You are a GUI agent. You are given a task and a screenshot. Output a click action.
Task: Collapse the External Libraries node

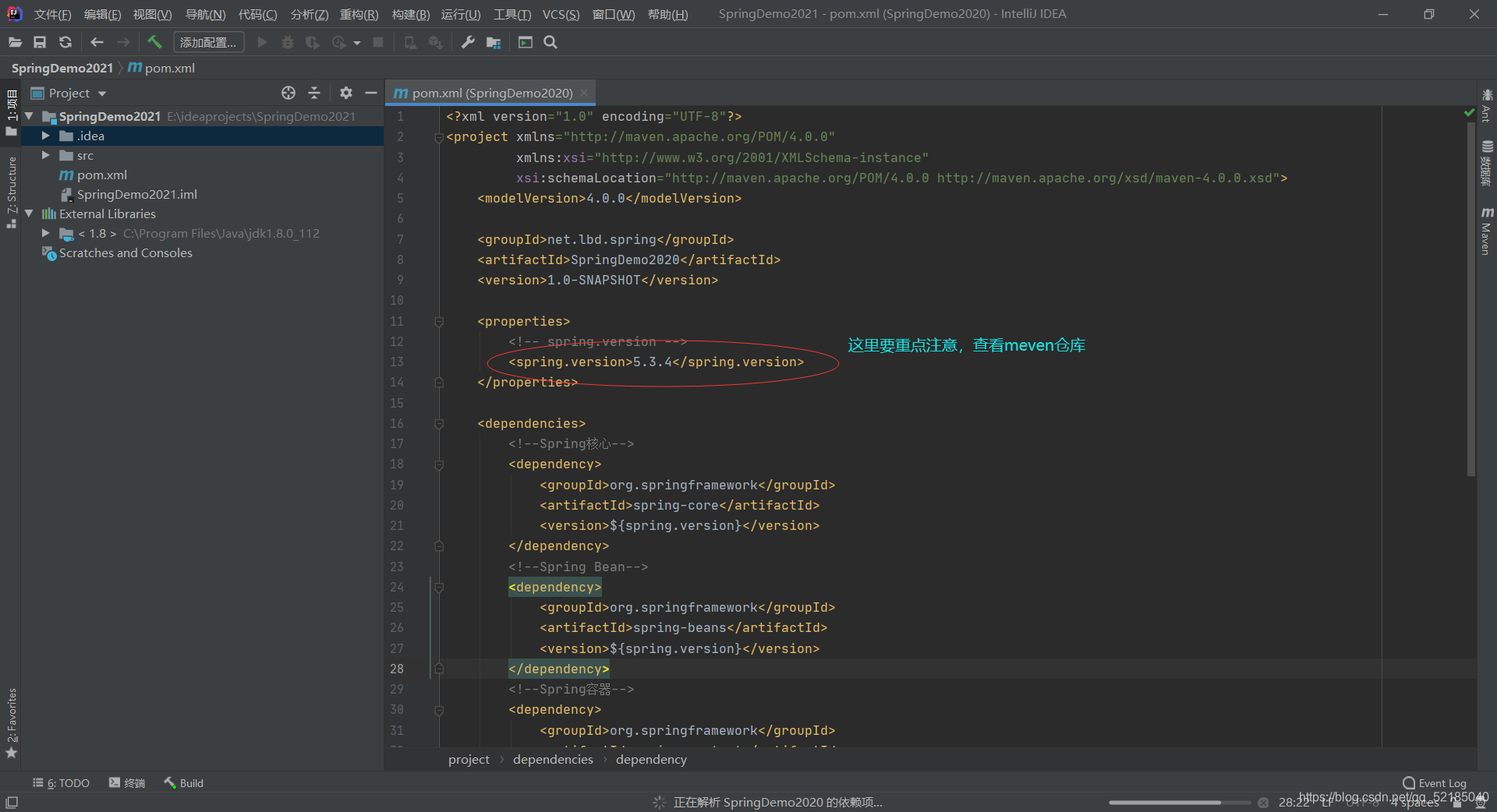click(29, 214)
